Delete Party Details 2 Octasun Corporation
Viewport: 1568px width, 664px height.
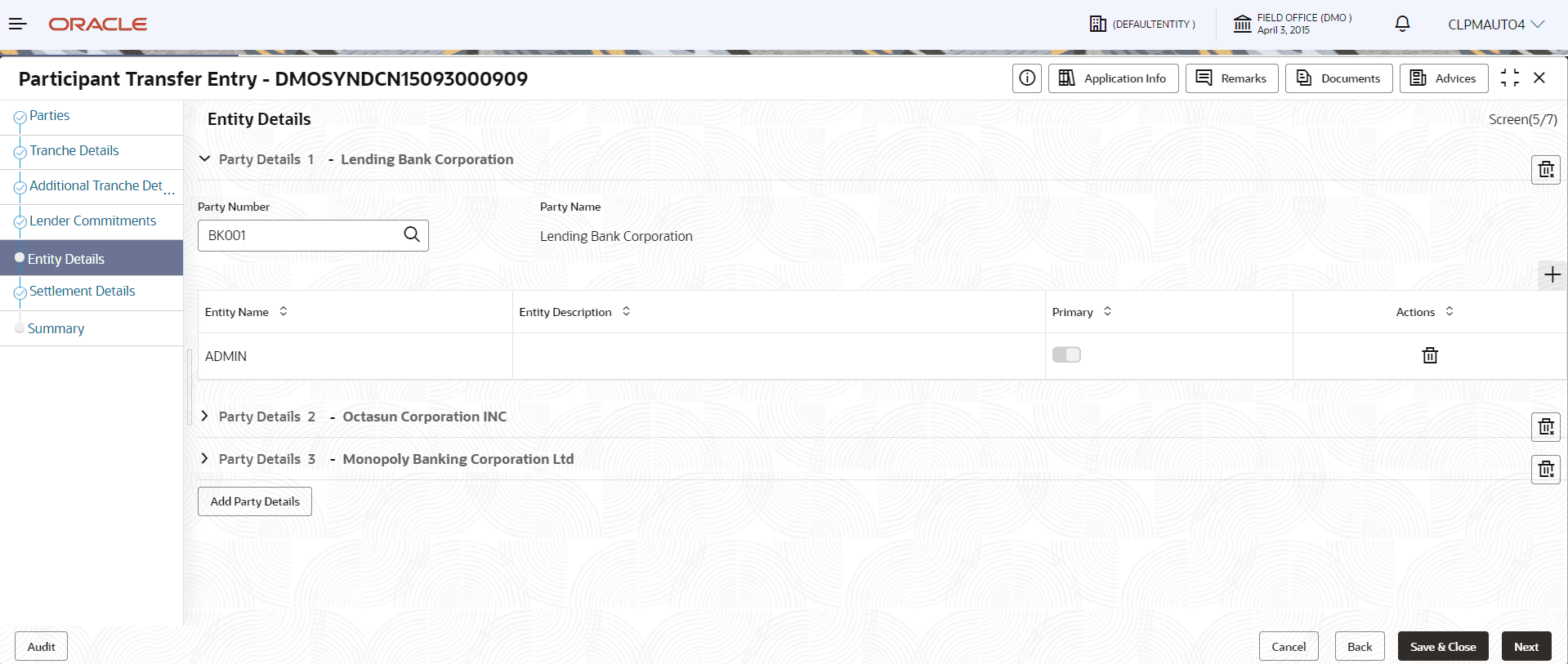pos(1546,427)
